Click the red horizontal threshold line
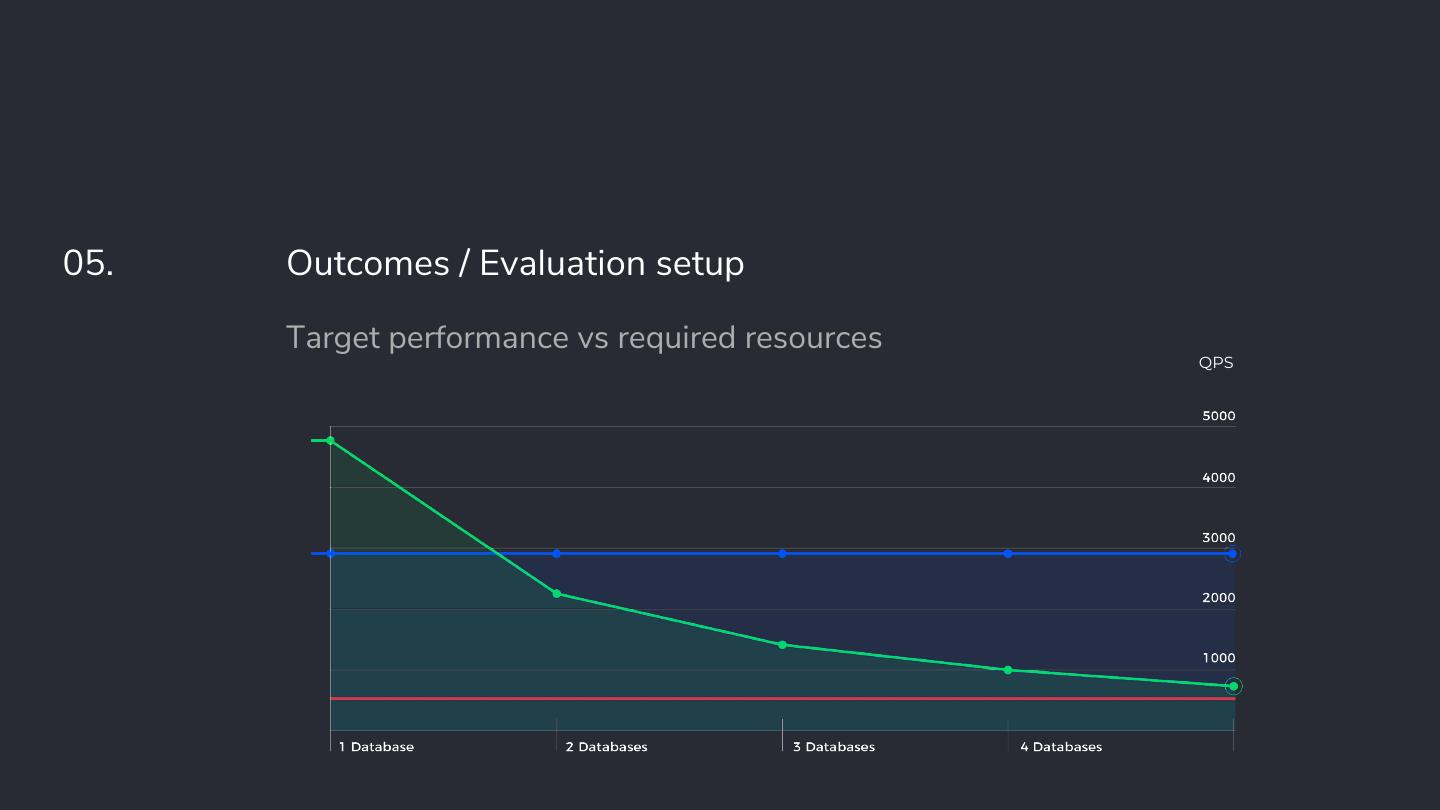 point(700,698)
